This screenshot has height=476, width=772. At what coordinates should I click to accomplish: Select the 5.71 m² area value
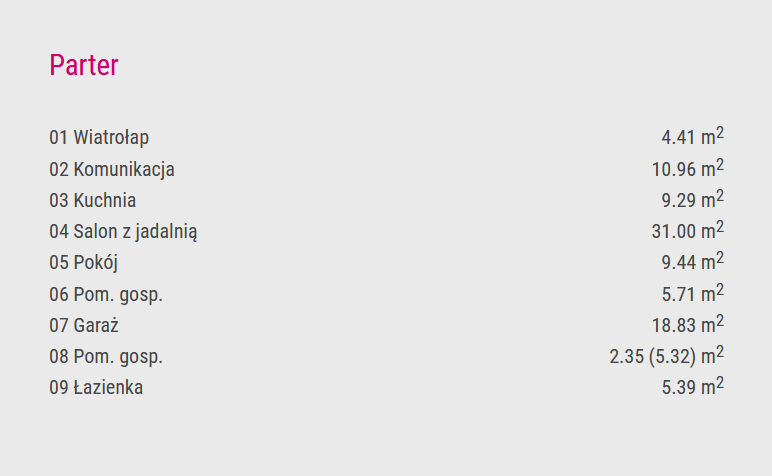[693, 293]
